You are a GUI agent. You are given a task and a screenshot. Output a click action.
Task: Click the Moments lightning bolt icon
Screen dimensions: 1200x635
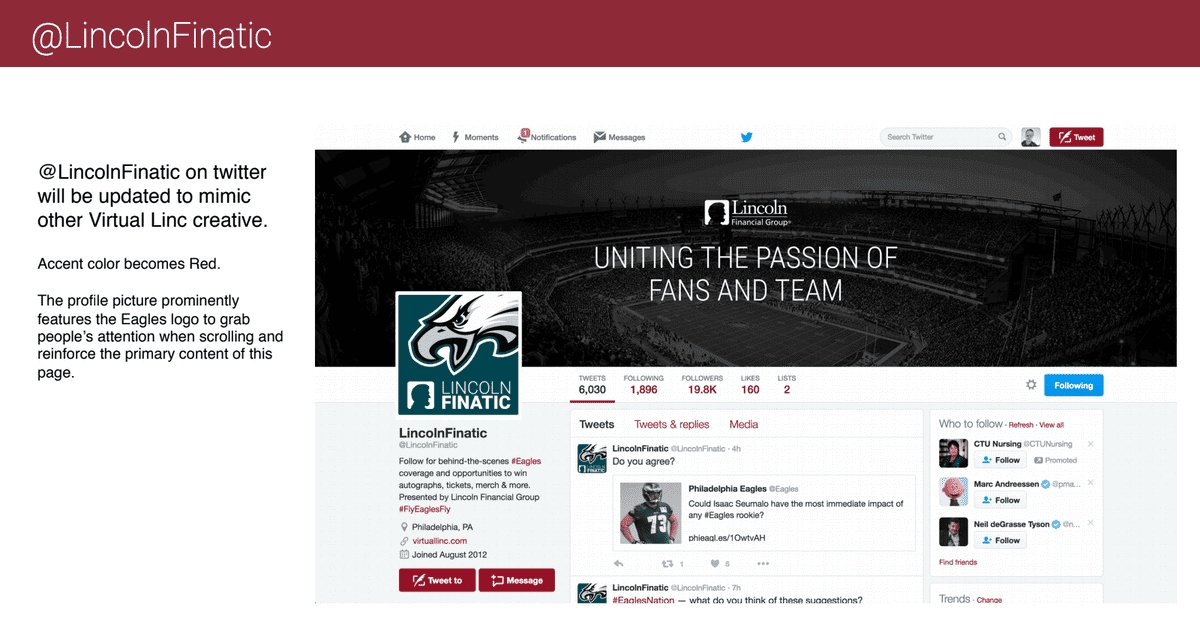point(456,137)
